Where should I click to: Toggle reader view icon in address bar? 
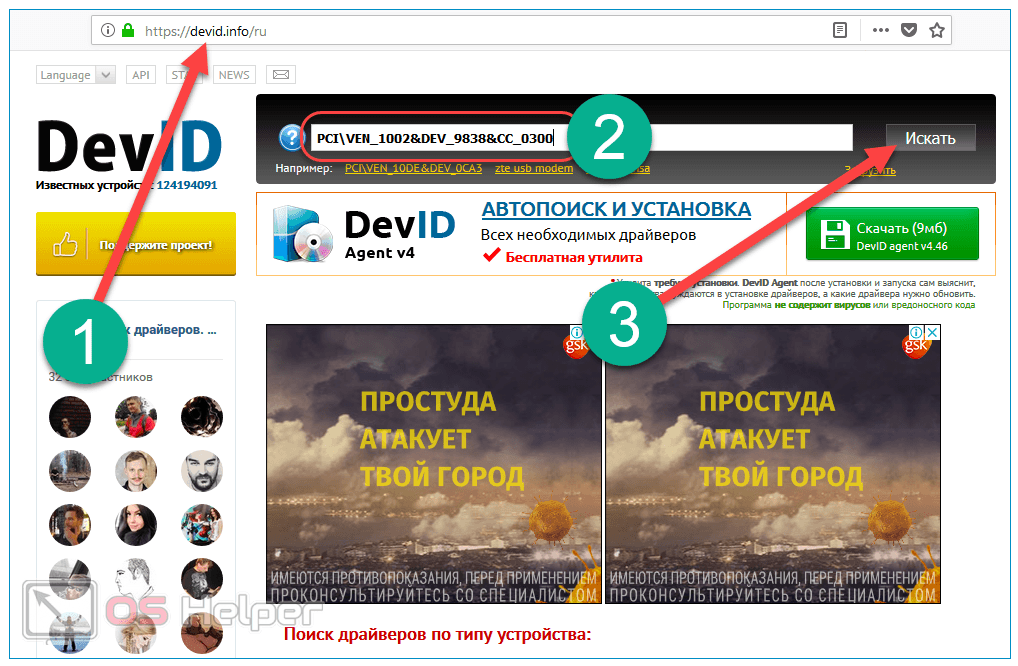point(839,30)
